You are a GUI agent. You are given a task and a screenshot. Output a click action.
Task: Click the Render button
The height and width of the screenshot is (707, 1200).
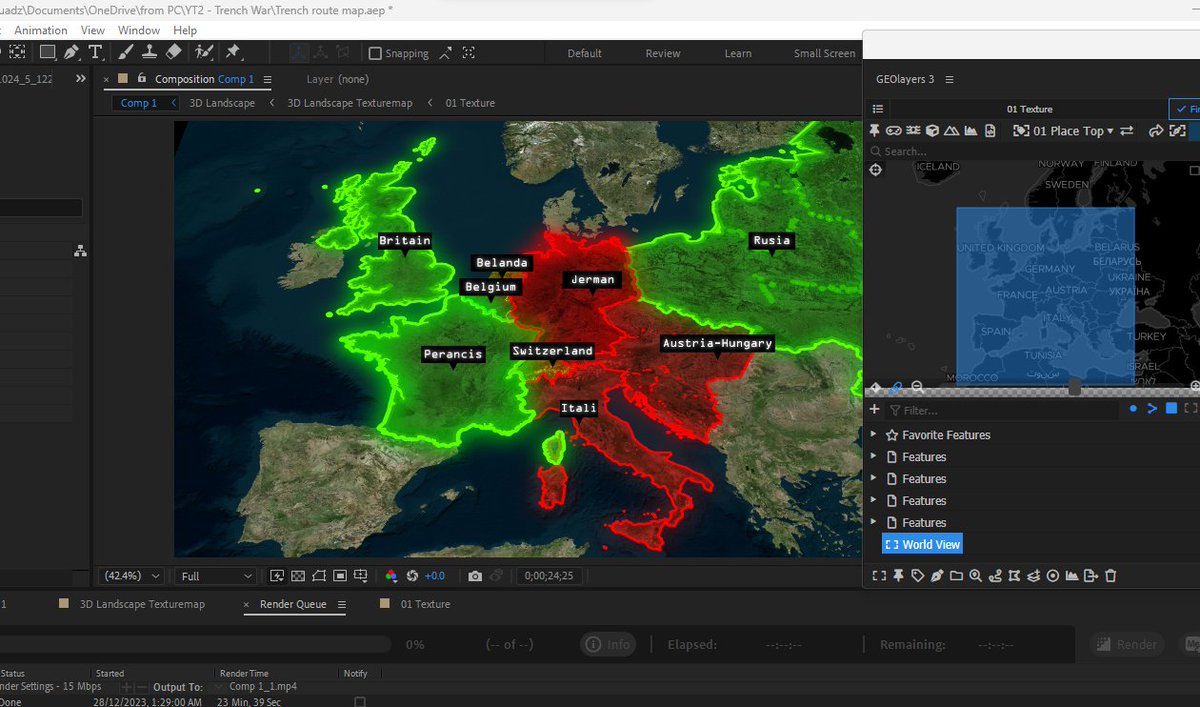1129,645
